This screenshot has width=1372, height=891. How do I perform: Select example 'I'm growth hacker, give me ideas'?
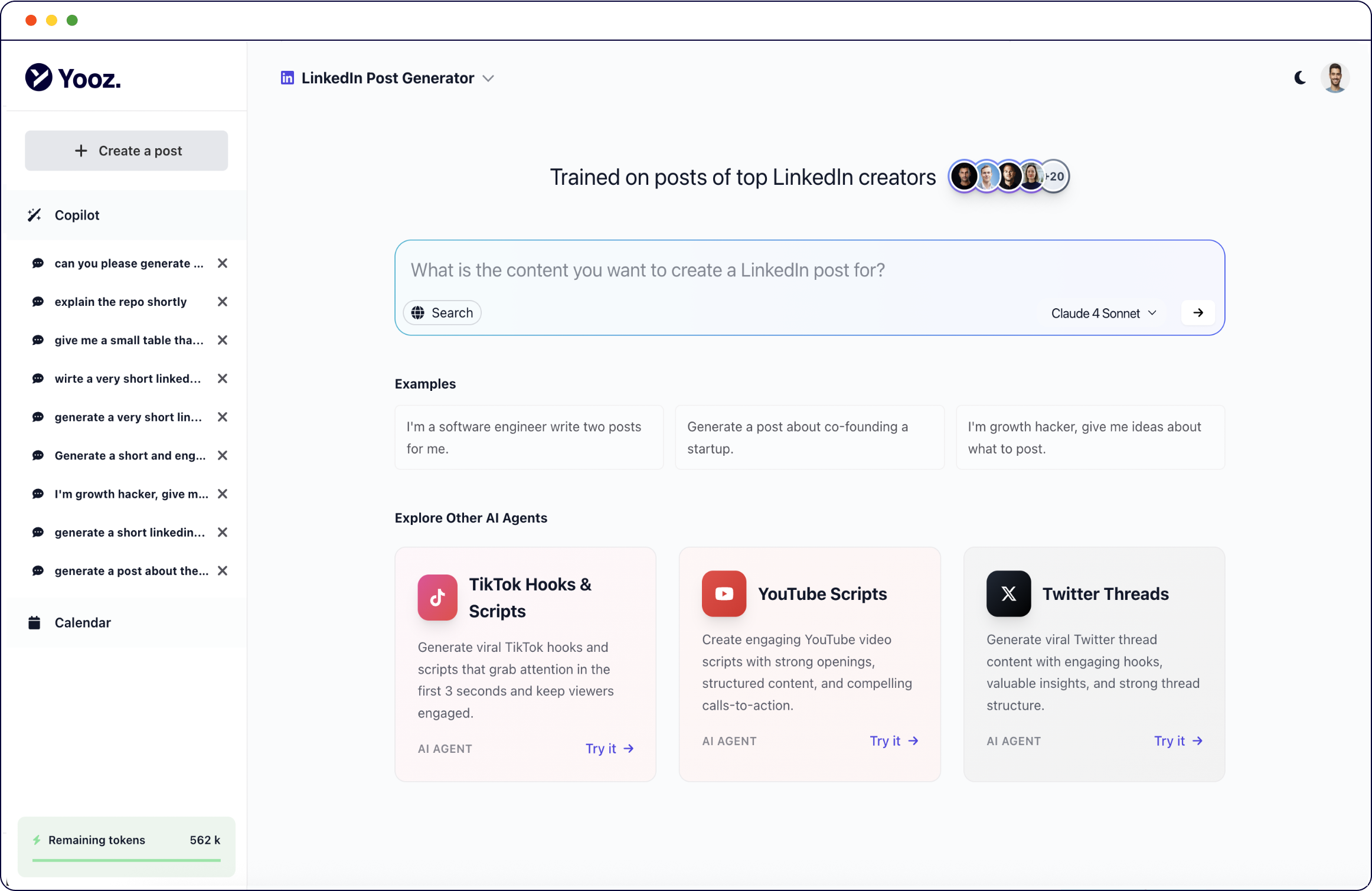(x=1090, y=438)
